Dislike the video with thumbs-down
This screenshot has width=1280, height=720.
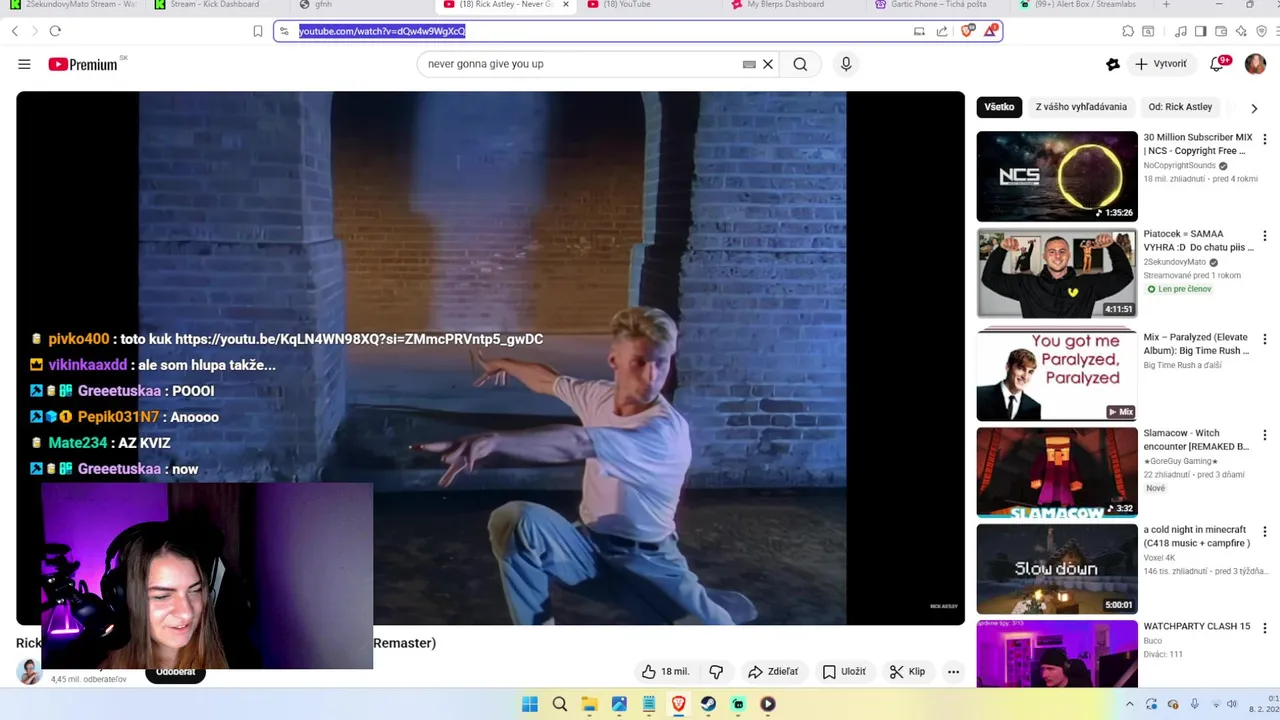[x=716, y=672]
